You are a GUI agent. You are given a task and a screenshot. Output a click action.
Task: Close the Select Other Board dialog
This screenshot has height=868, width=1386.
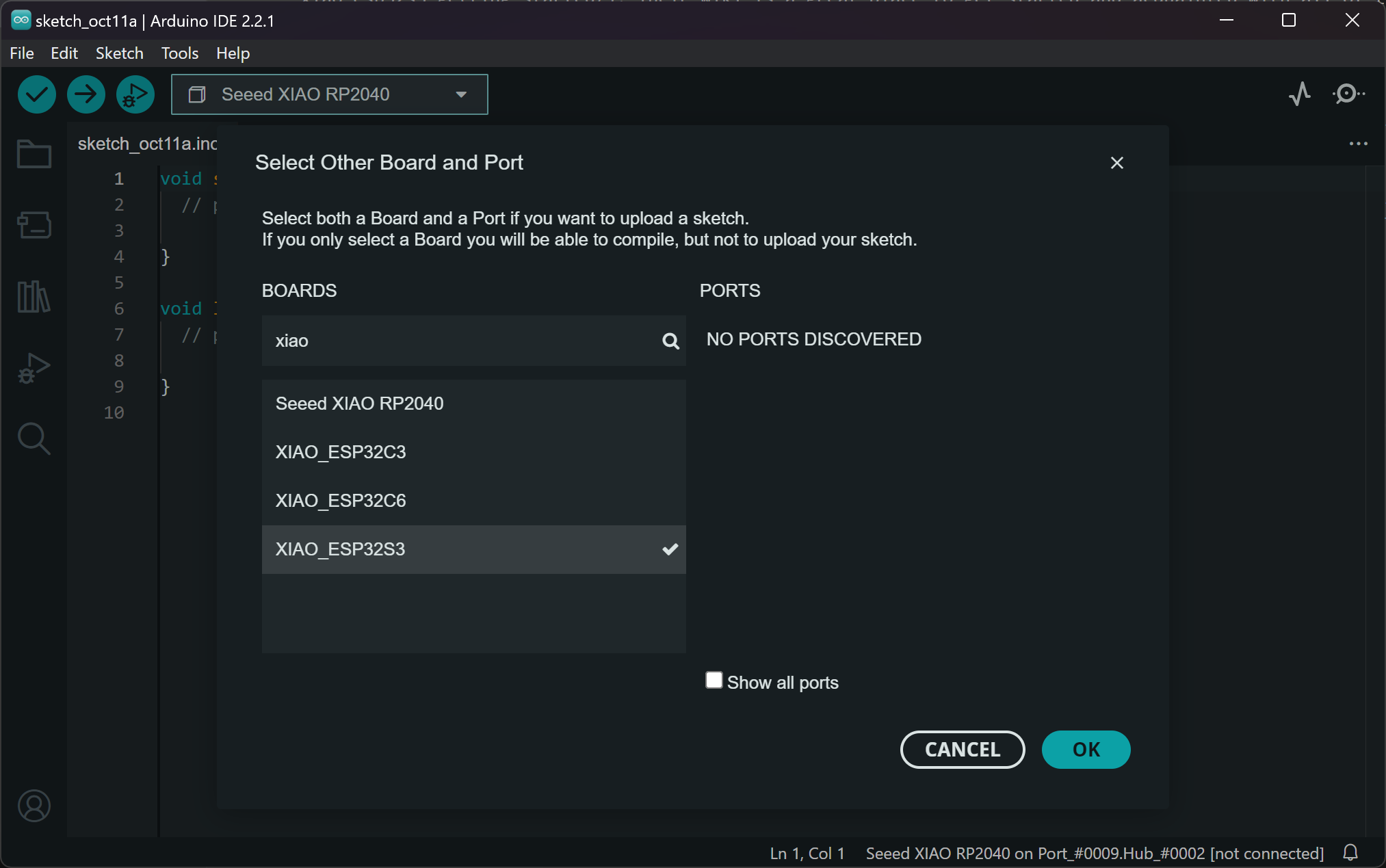1116,163
